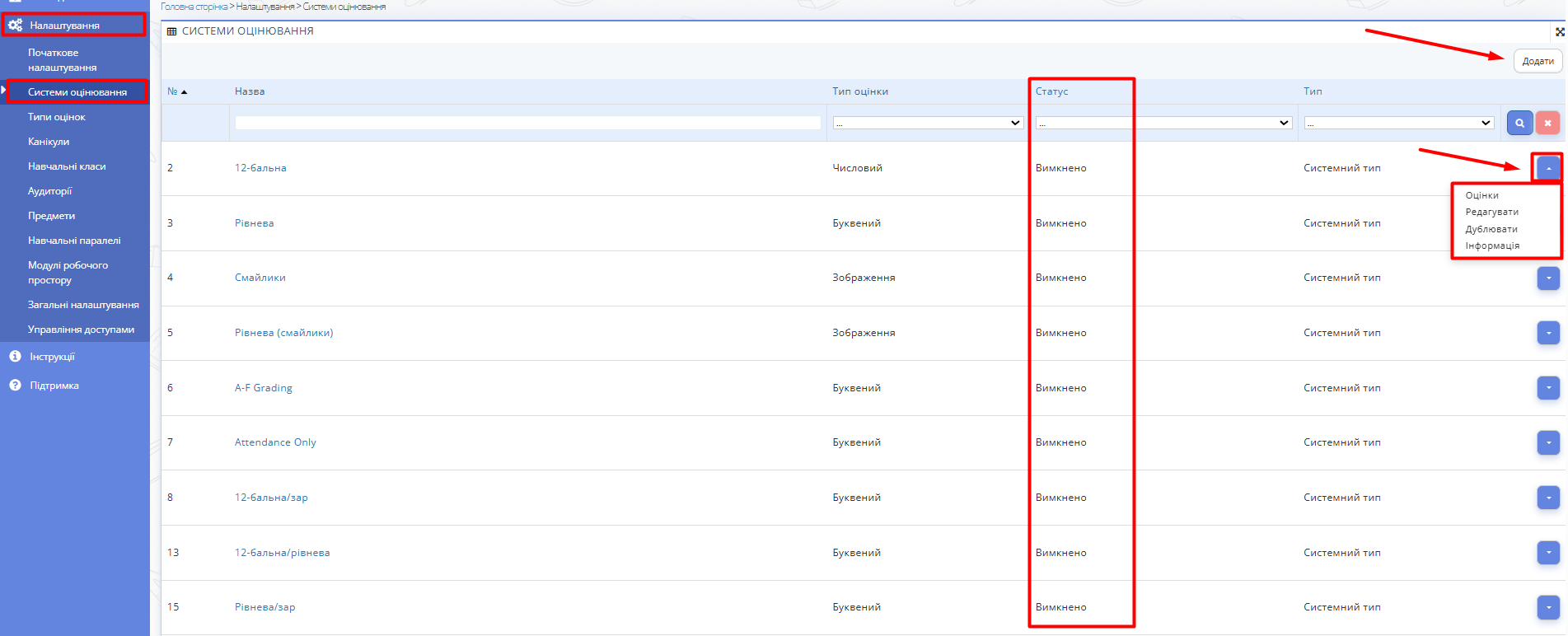1568x636 pixels.
Task: Click Вимкнено status in A-F Grading row
Action: point(1060,388)
